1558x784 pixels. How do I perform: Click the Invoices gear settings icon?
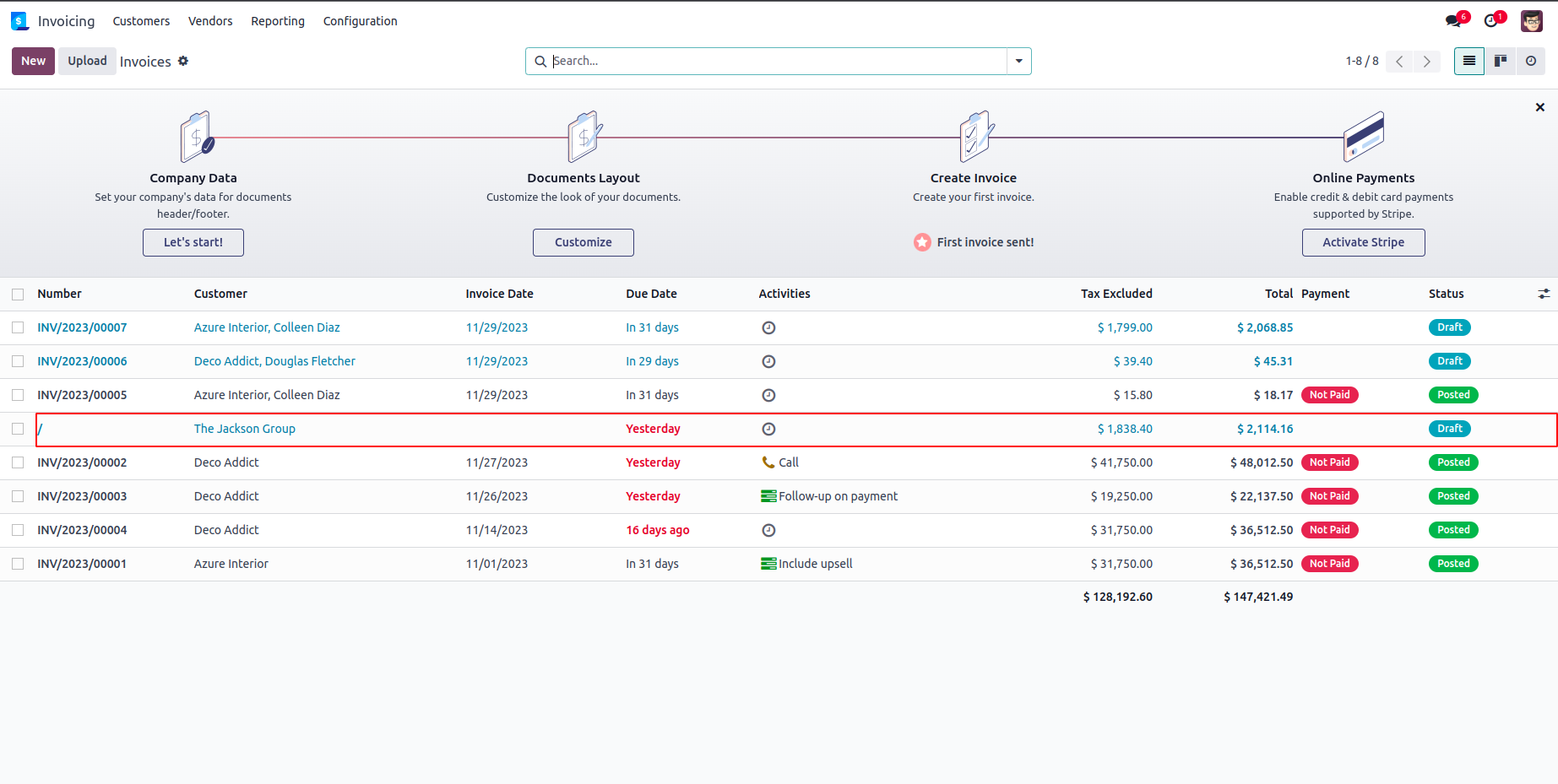click(183, 61)
